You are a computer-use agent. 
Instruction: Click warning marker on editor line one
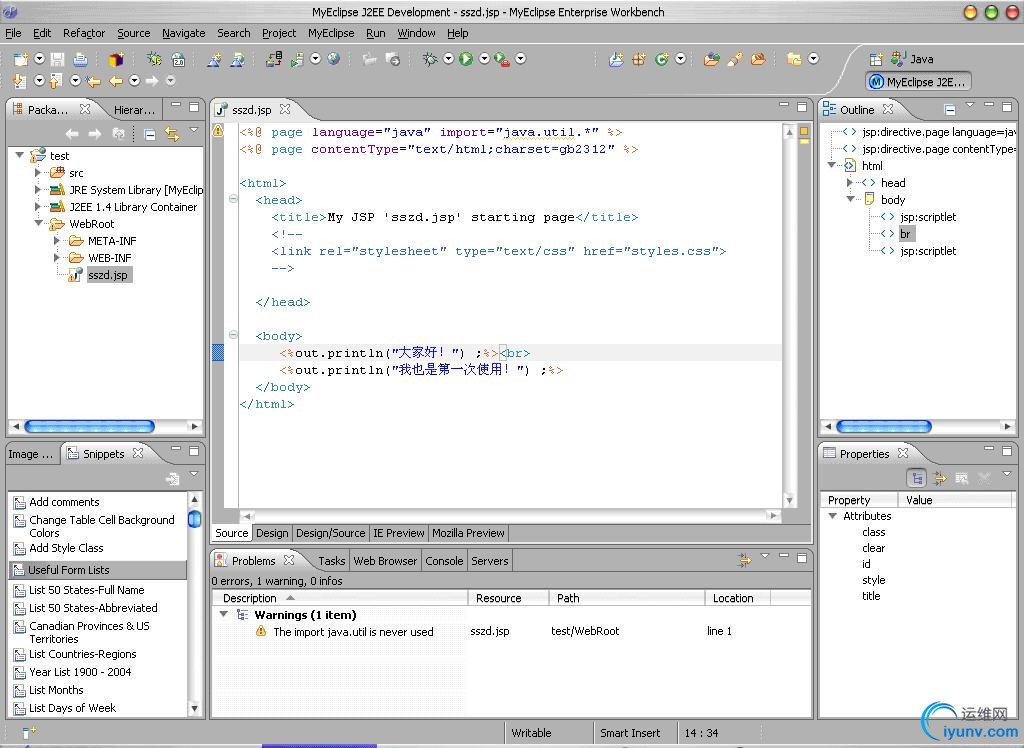pos(217,131)
